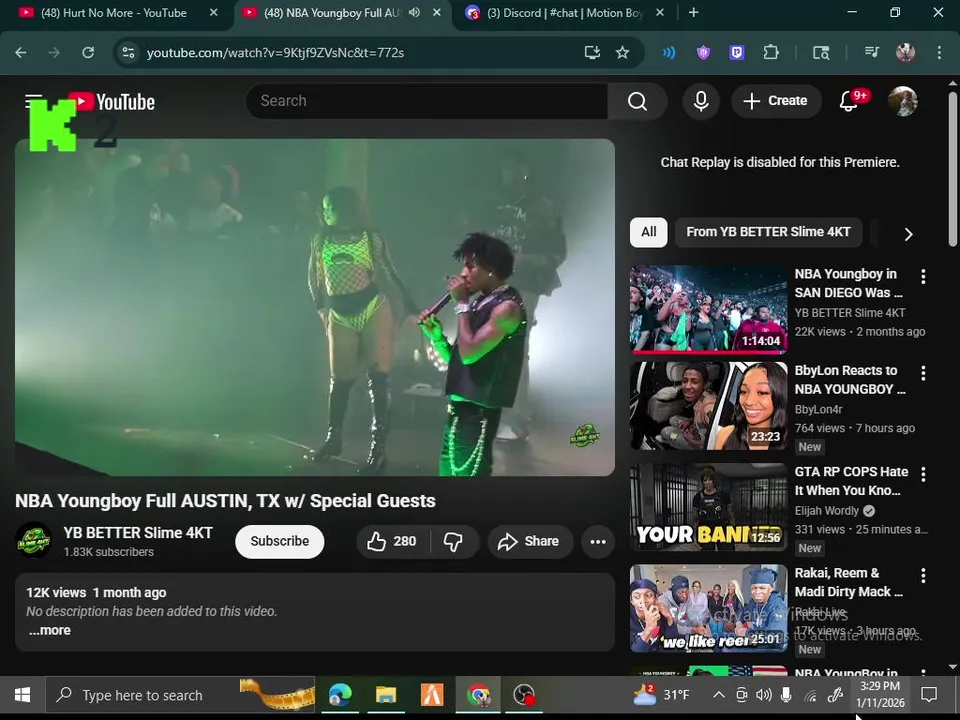960x720 pixels.
Task: Click the YouTube search input field
Action: pos(427,101)
